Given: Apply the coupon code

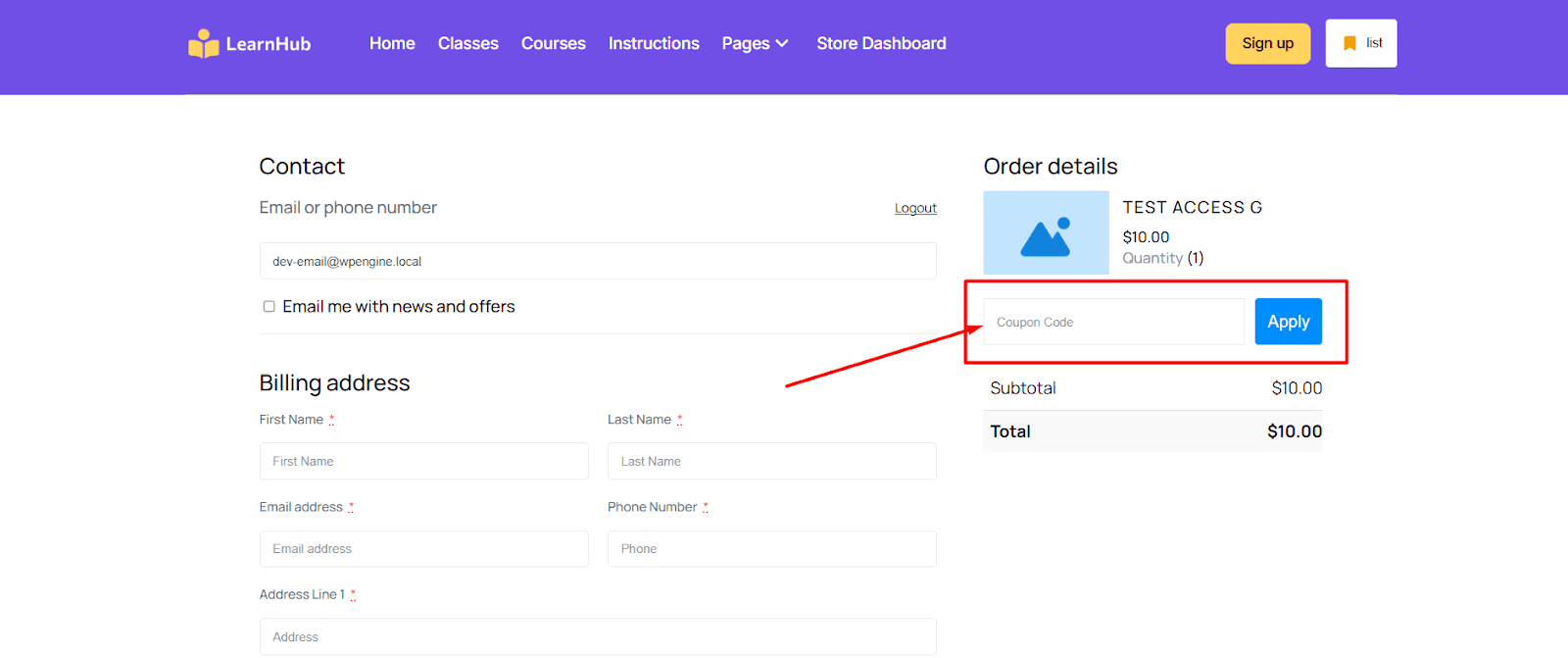Looking at the screenshot, I should (1288, 322).
